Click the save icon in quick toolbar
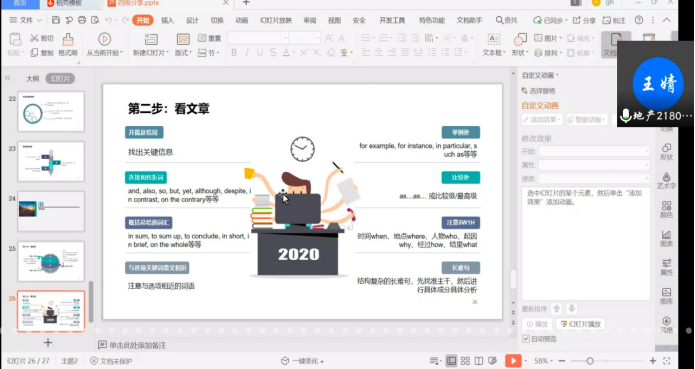The height and width of the screenshot is (369, 695). [x=56, y=20]
